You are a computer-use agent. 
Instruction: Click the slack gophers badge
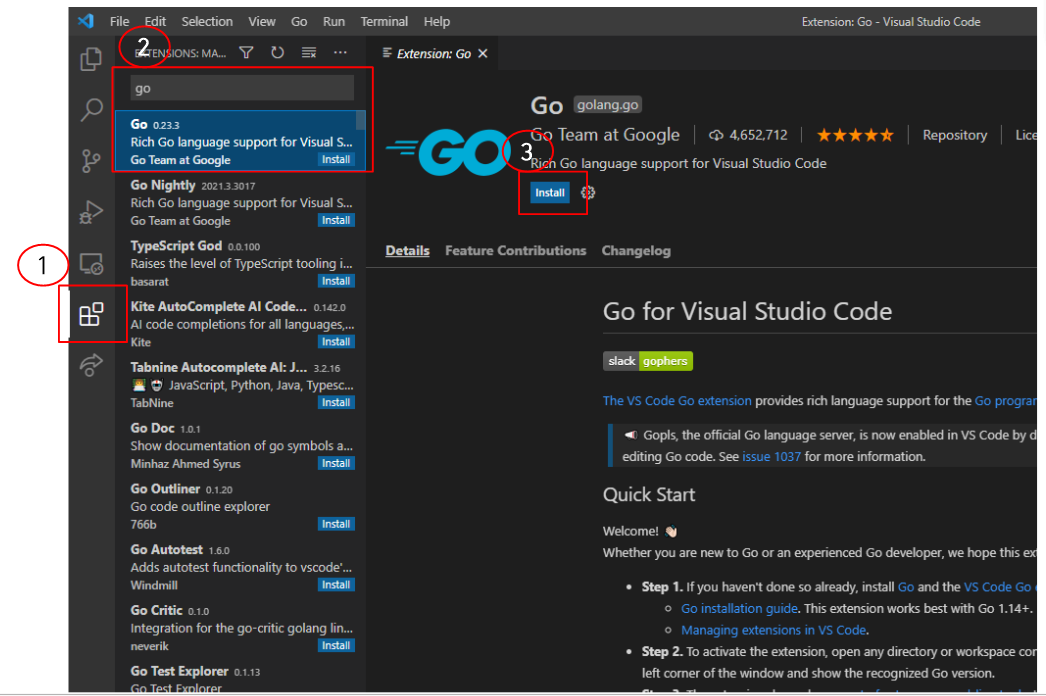pyautogui.click(x=648, y=361)
